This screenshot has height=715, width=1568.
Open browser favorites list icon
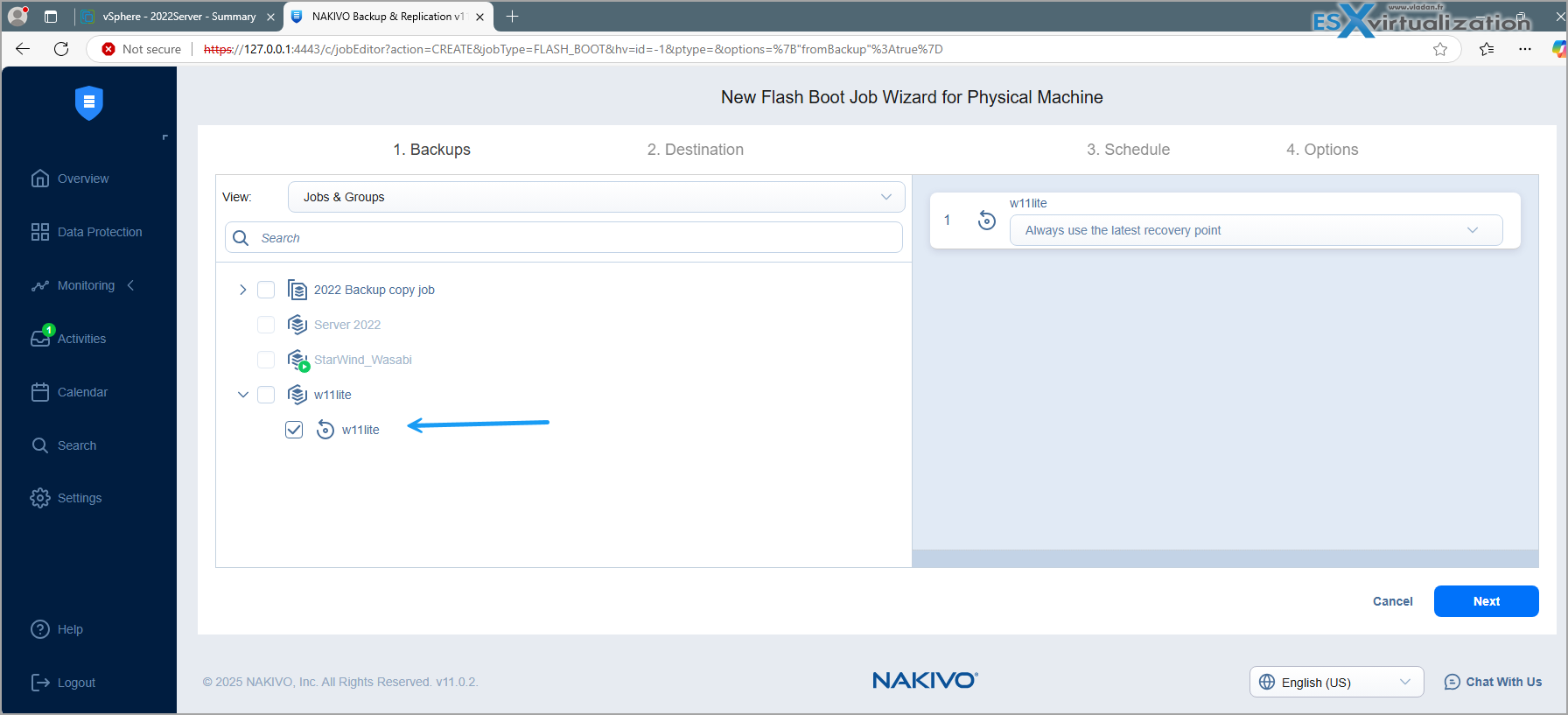[1487, 49]
